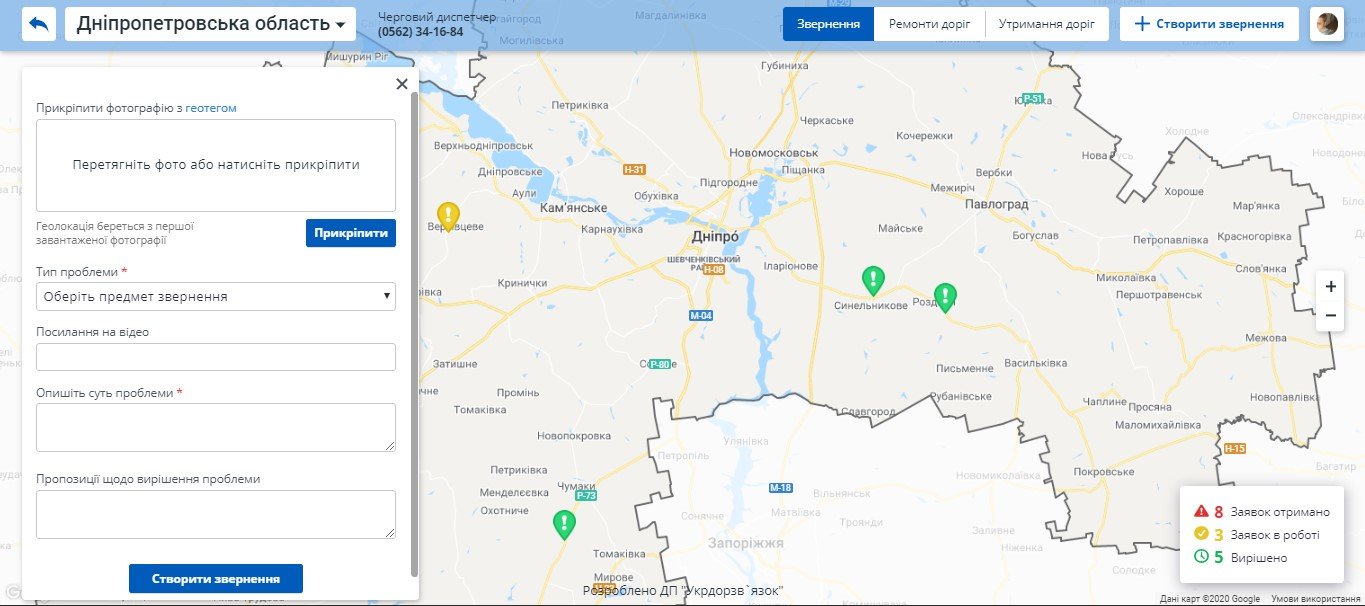Open the Тип проблеми dropdown

pyautogui.click(x=216, y=297)
